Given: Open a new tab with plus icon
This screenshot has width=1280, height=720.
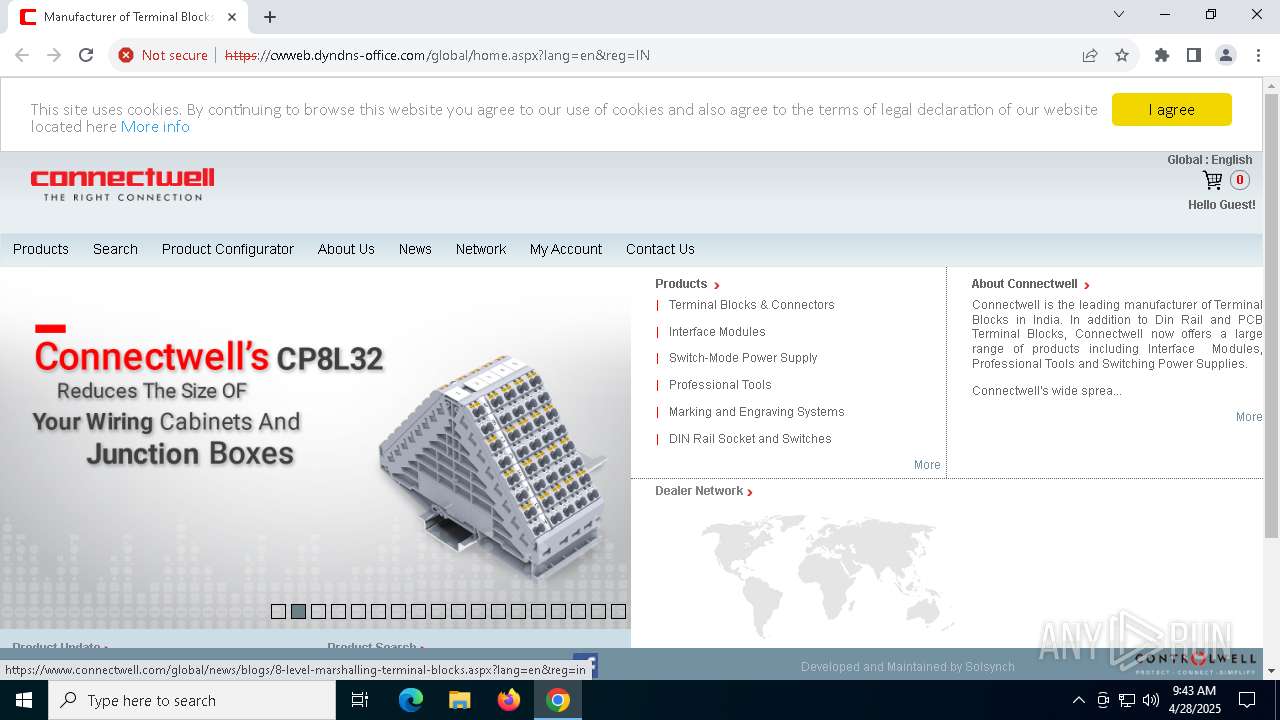Looking at the screenshot, I should (x=270, y=17).
